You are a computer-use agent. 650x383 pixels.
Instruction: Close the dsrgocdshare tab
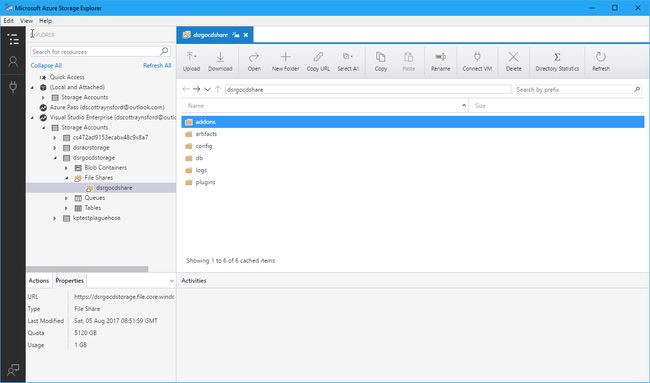pos(246,35)
